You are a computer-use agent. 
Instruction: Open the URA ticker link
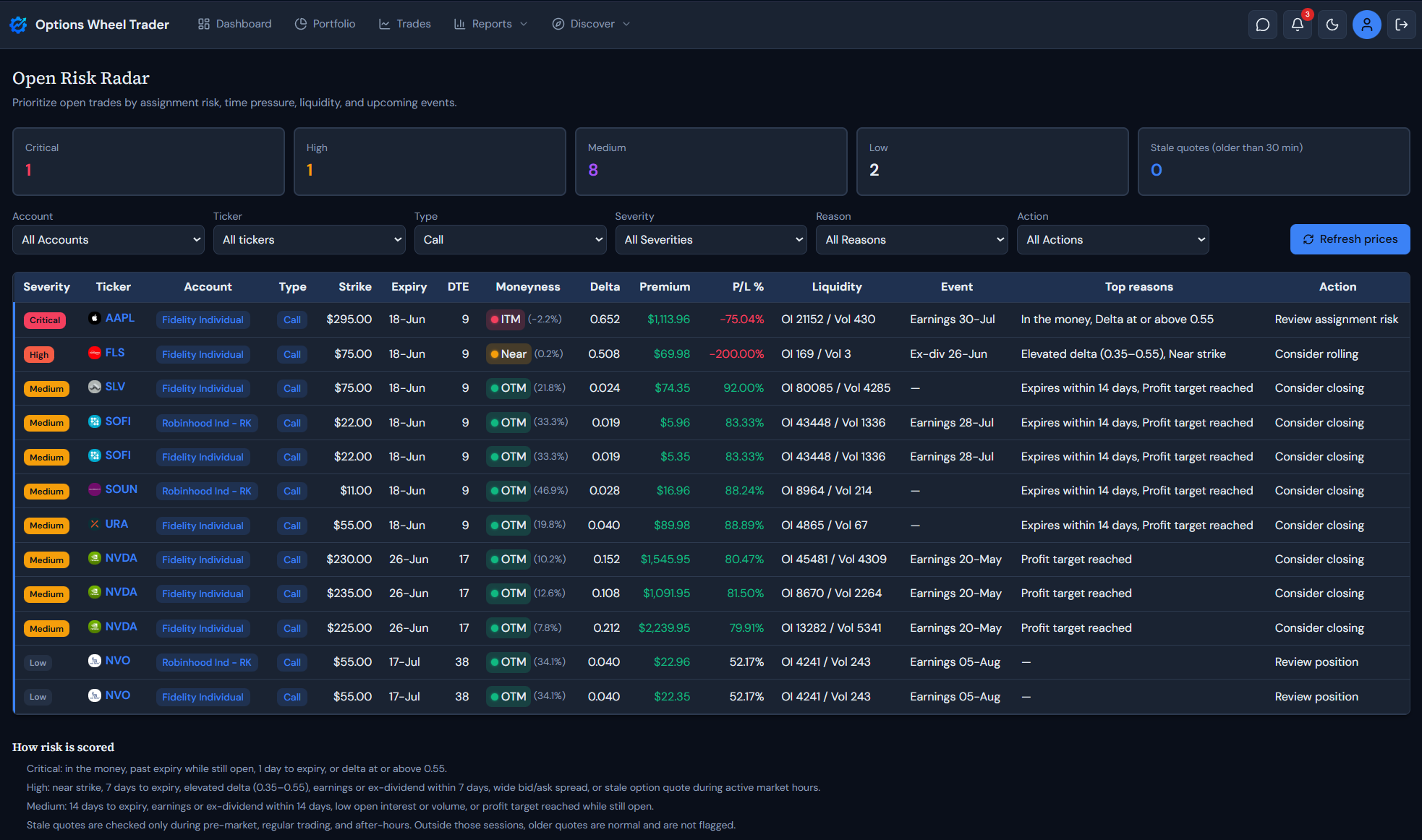point(116,524)
